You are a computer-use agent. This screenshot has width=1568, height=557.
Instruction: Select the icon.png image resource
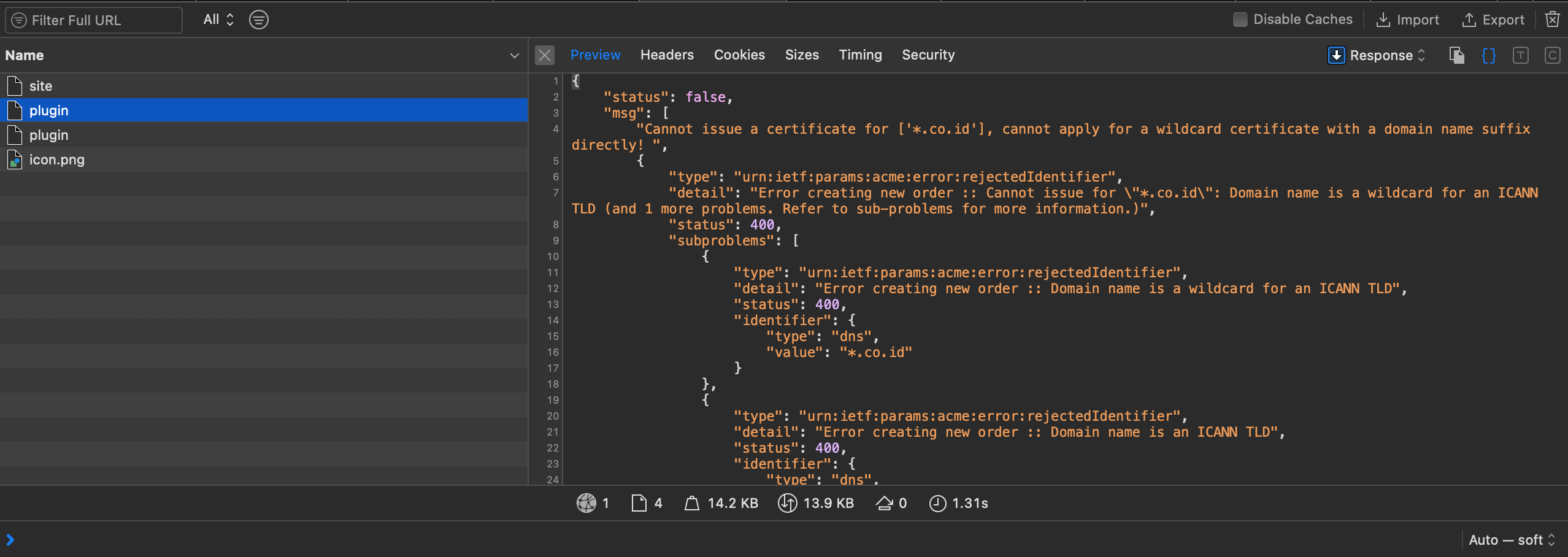click(56, 159)
